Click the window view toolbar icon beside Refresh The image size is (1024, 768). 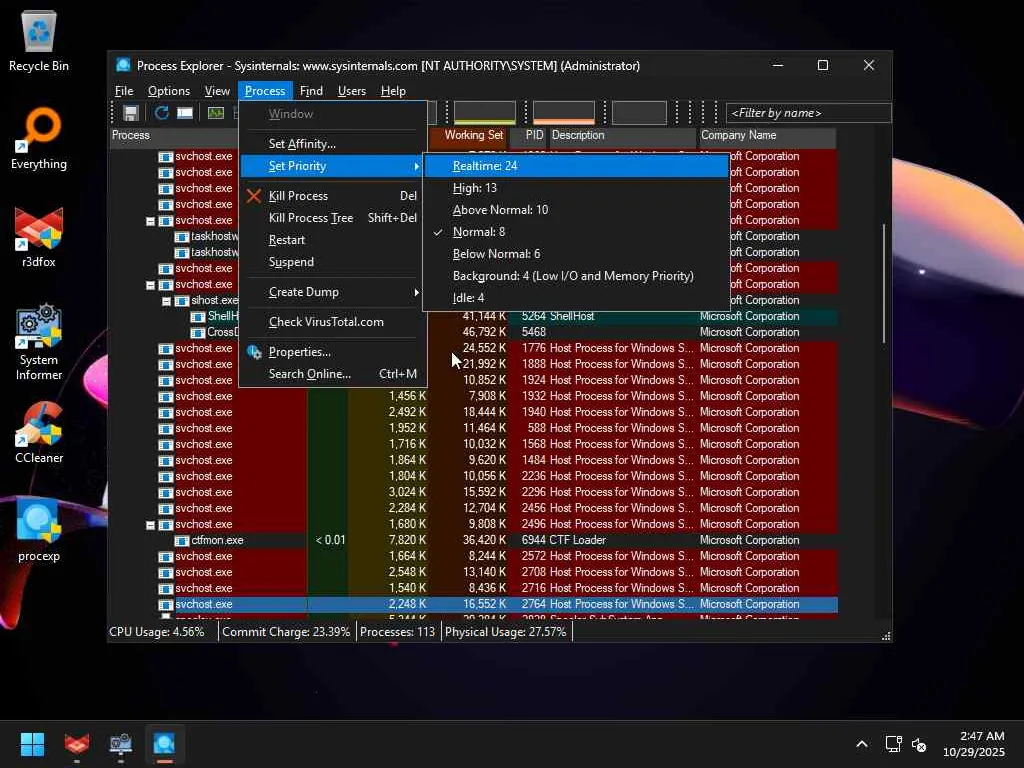pos(185,113)
